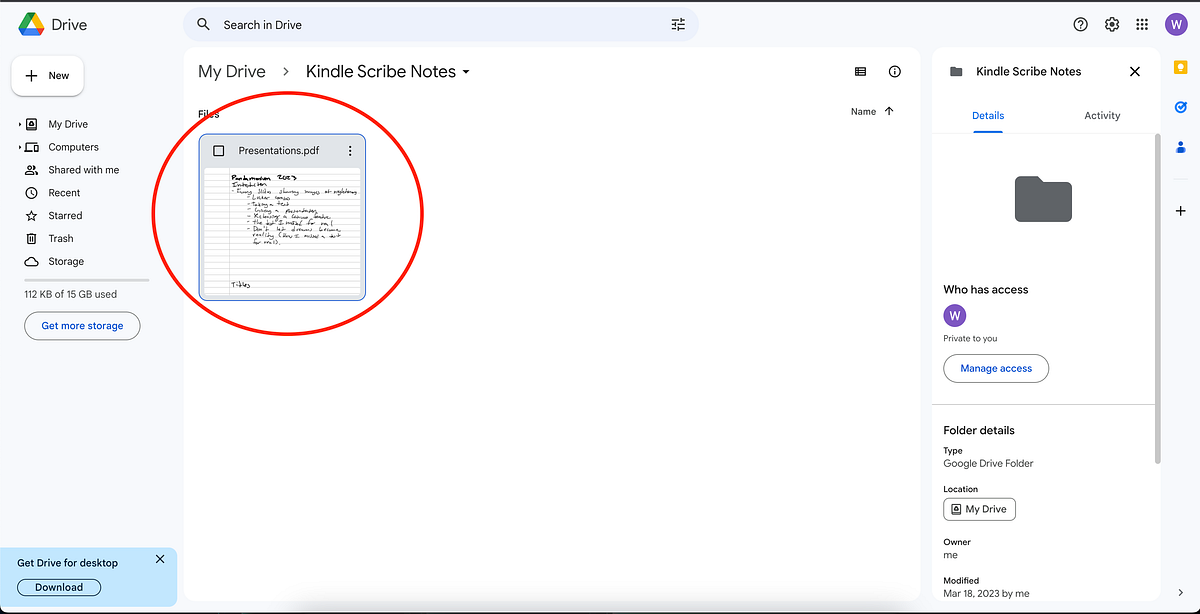Switch to list layout view
The height and width of the screenshot is (614, 1200).
pos(860,71)
